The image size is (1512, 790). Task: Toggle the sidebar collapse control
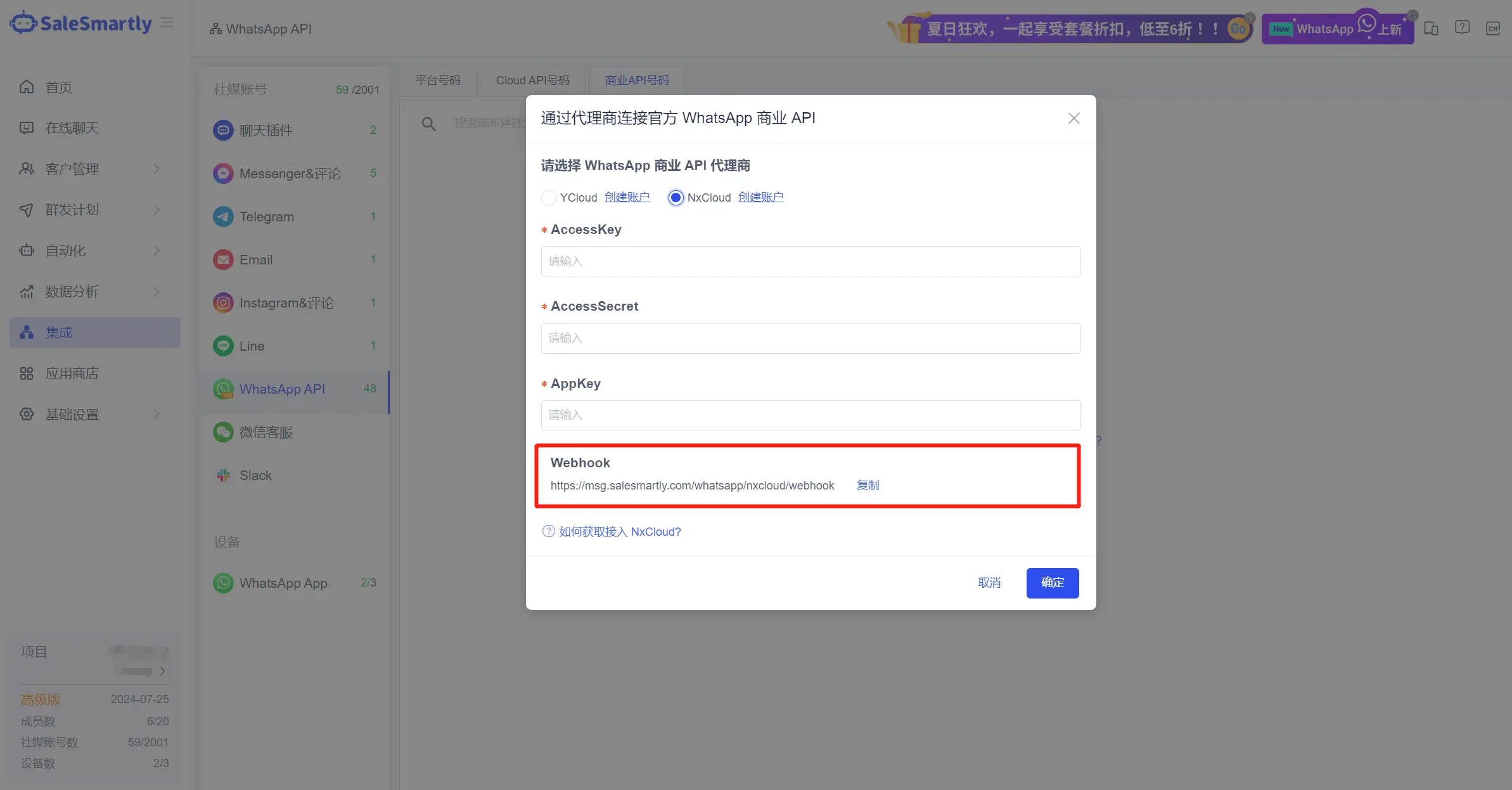(167, 22)
